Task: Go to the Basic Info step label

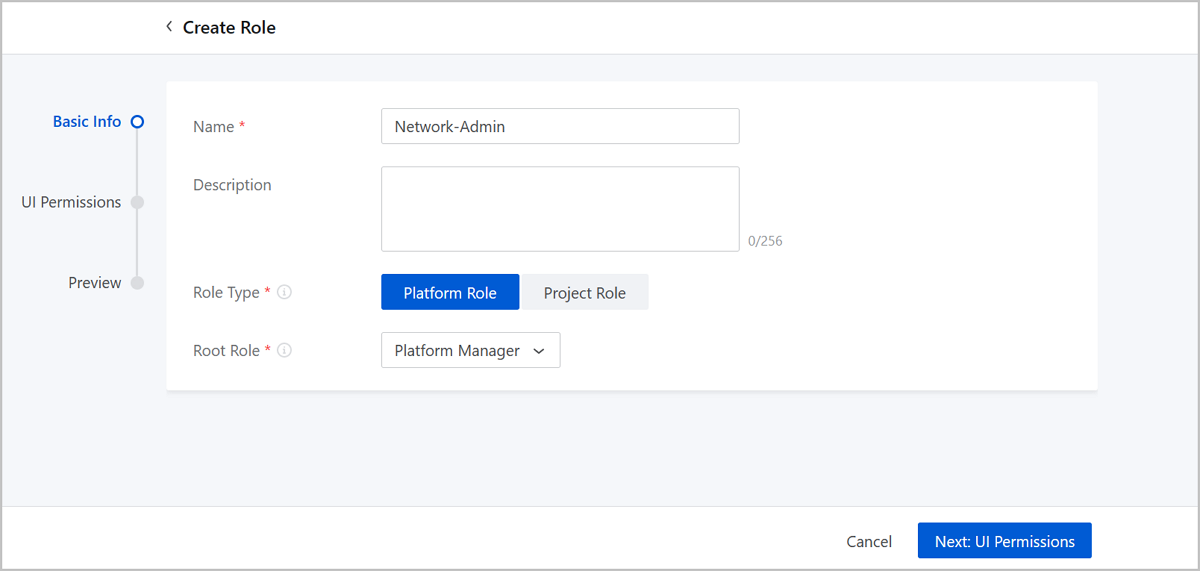Action: click(x=87, y=122)
